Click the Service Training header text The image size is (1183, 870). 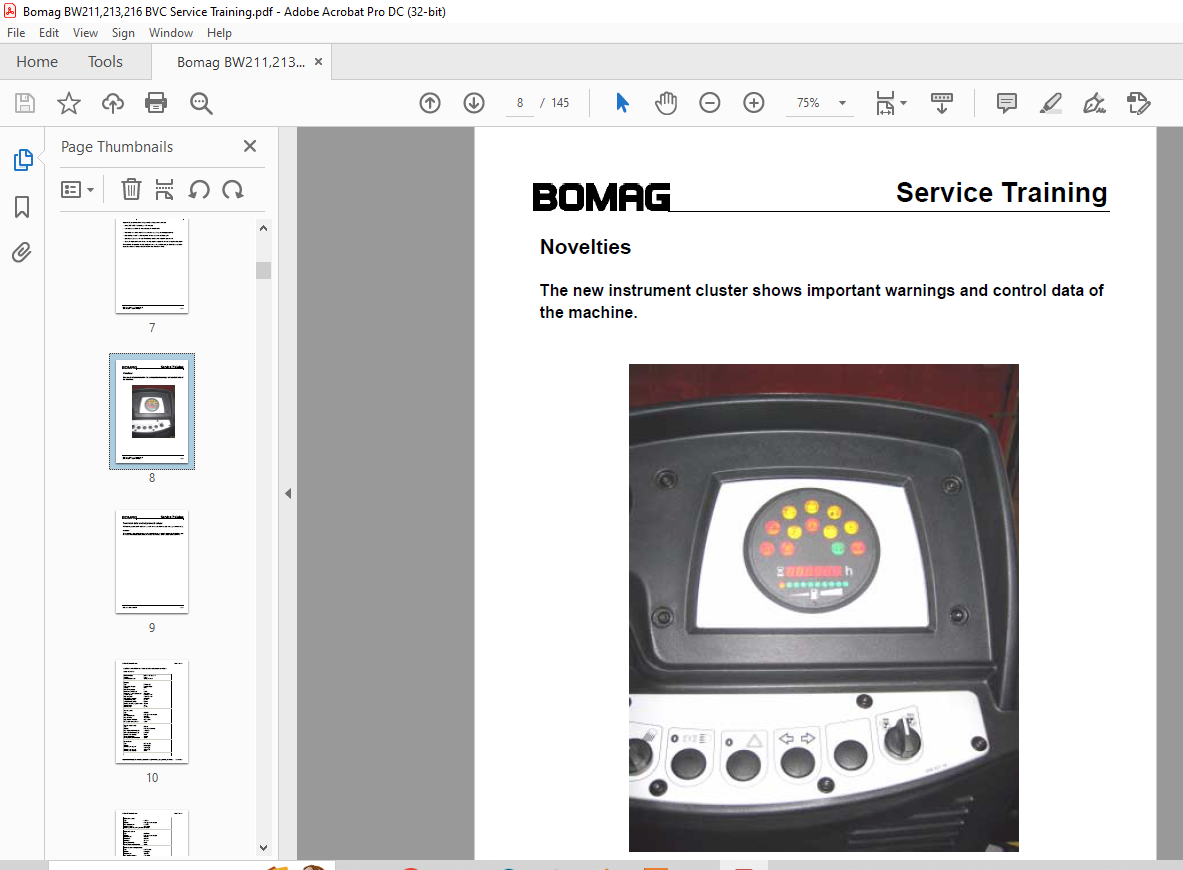coord(1001,193)
